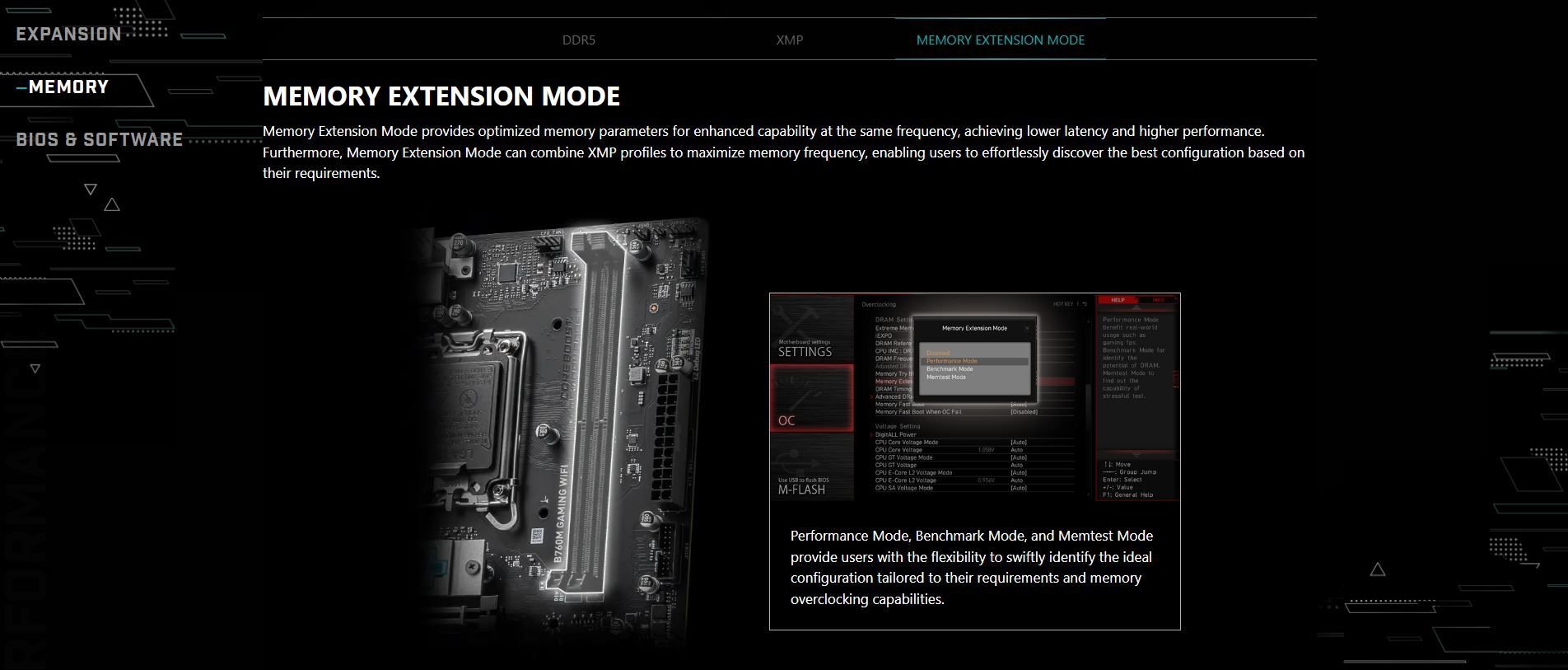Screen dimensions: 1568x670
Task: Close the Memory Extension Mode popup in BIOS
Action: pos(1027,328)
